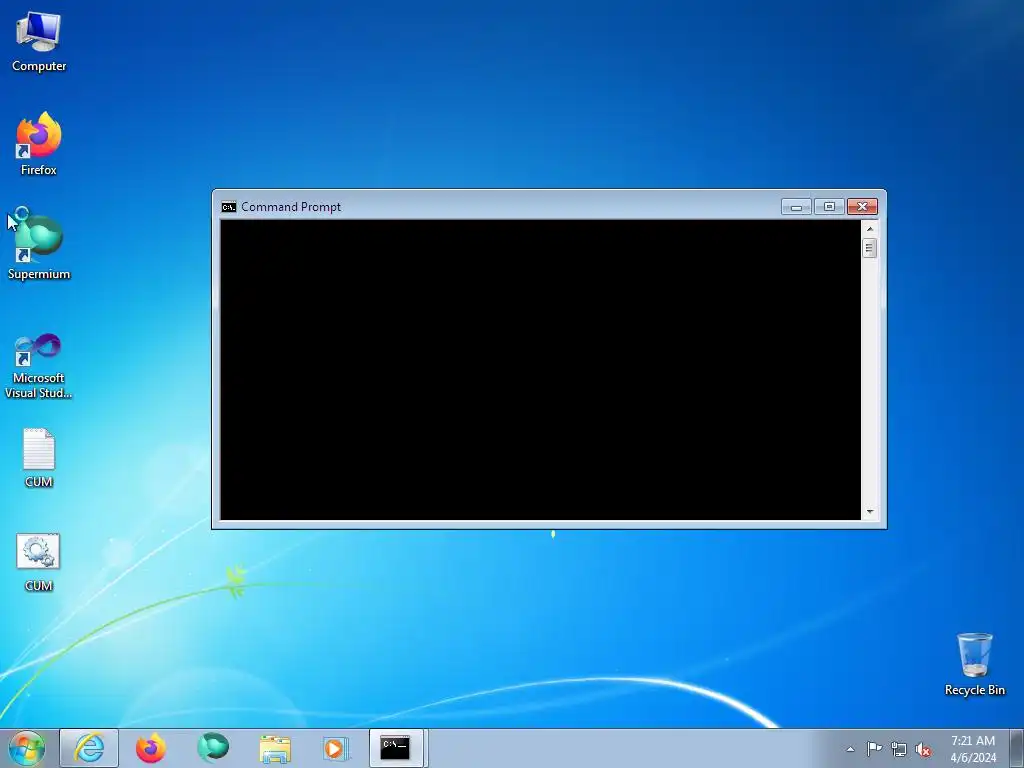Select the Supermium desktop shortcut
The height and width of the screenshot is (768, 1024).
pos(39,246)
